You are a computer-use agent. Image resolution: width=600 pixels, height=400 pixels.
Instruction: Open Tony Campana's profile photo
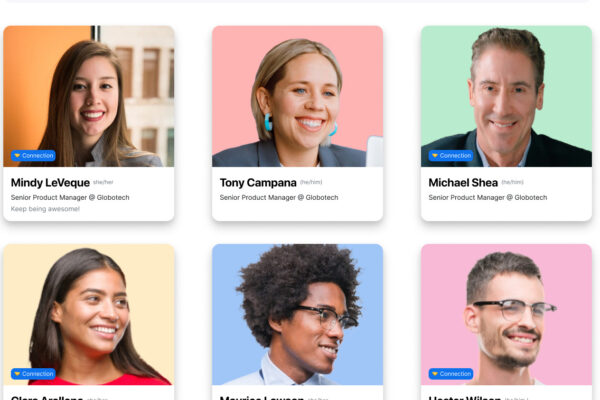(x=297, y=96)
